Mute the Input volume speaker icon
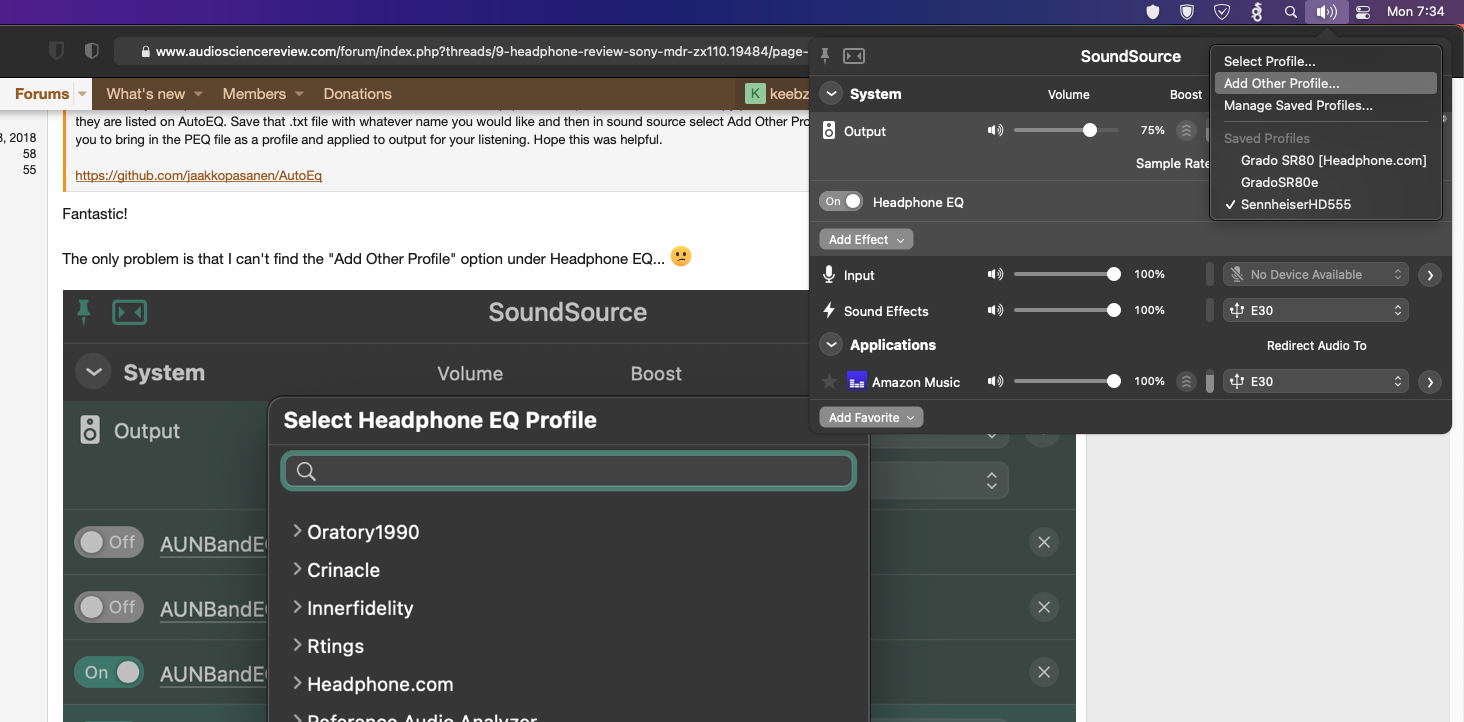This screenshot has width=1464, height=722. [x=995, y=274]
